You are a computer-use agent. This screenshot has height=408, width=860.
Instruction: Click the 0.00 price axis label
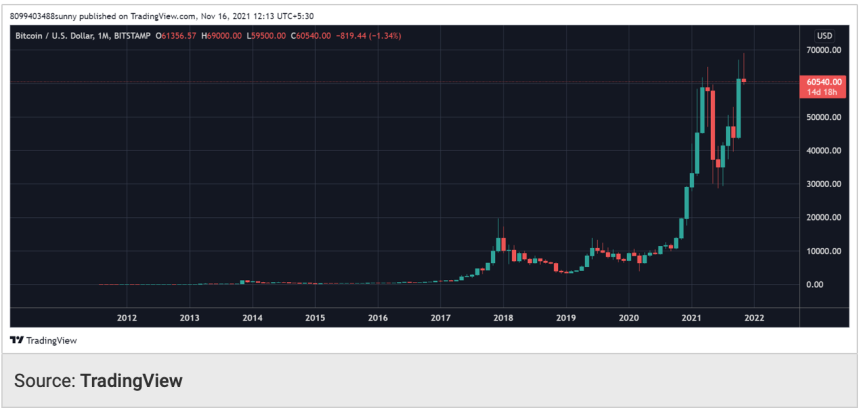point(826,284)
